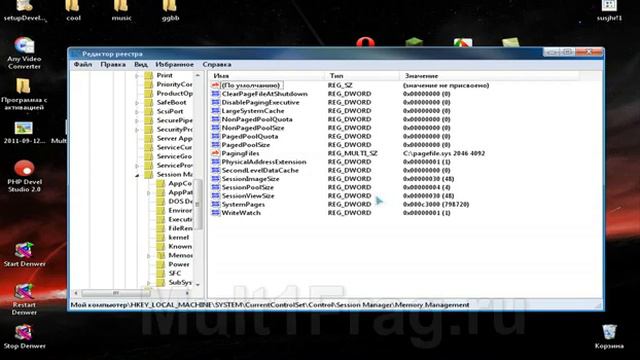Open the Файл menu
Screen dimensions: 640x360
click(x=83, y=64)
